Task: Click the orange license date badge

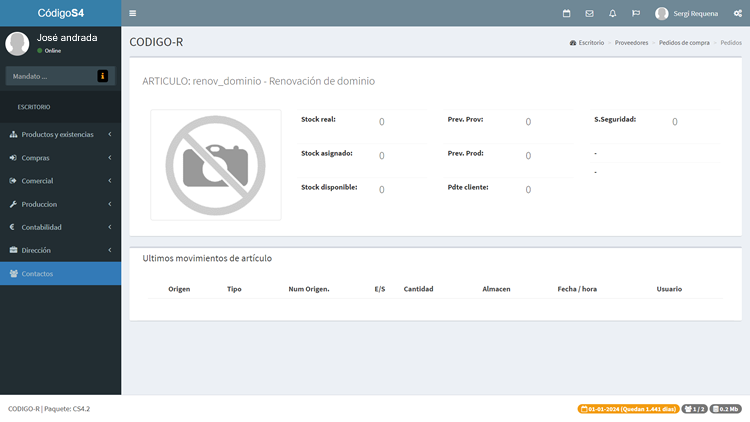Action: tap(628, 409)
